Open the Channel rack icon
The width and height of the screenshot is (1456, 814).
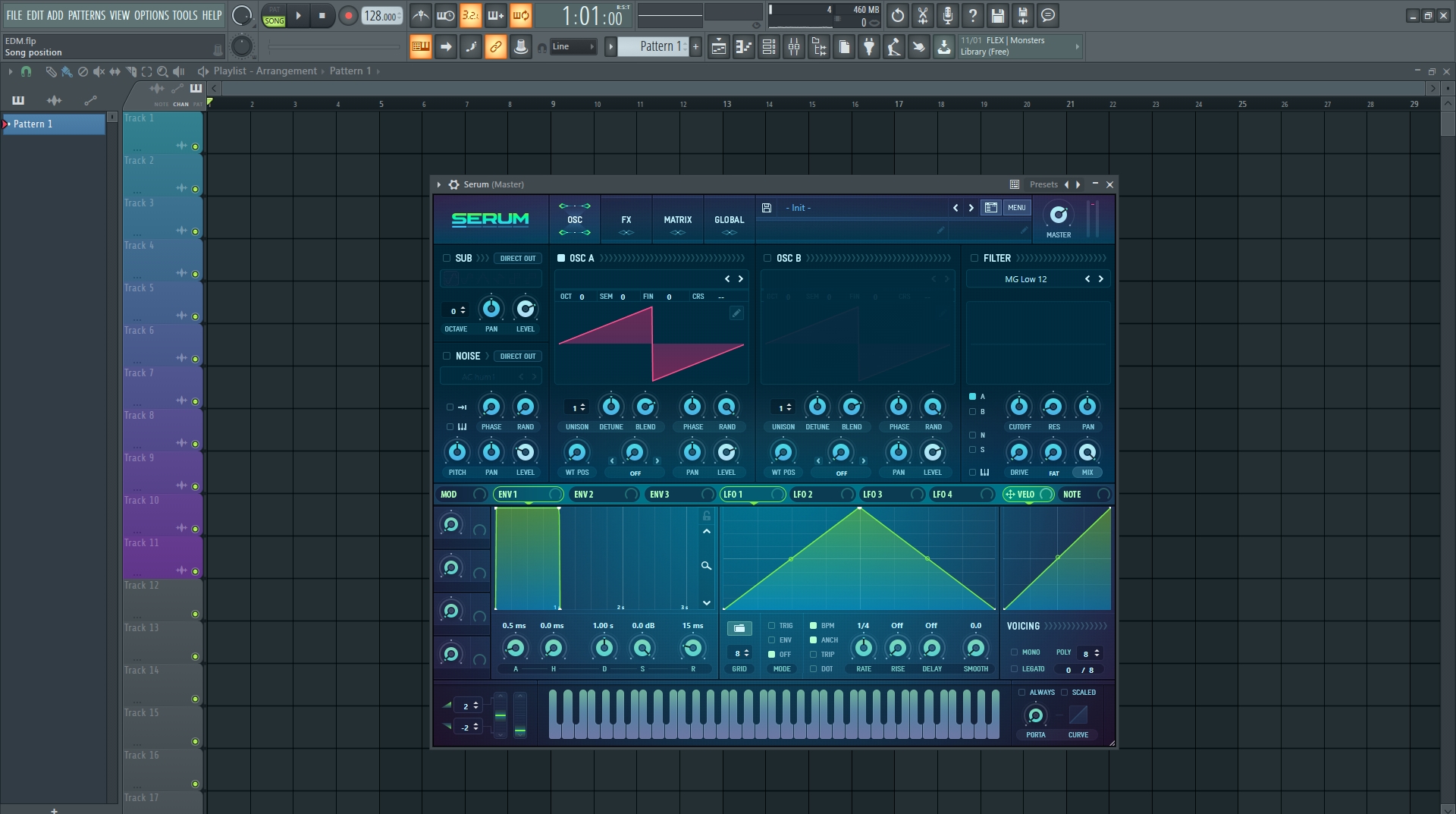(x=769, y=47)
